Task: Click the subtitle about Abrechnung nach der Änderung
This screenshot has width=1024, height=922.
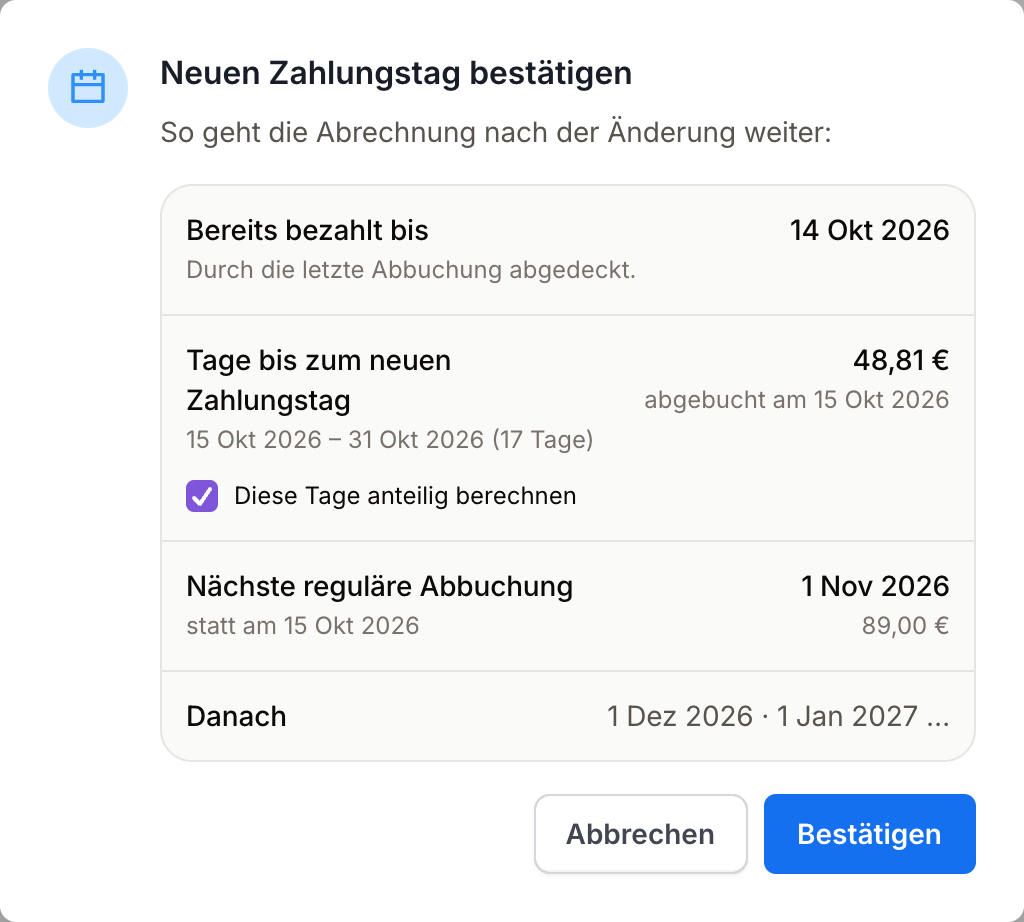Action: [x=496, y=133]
